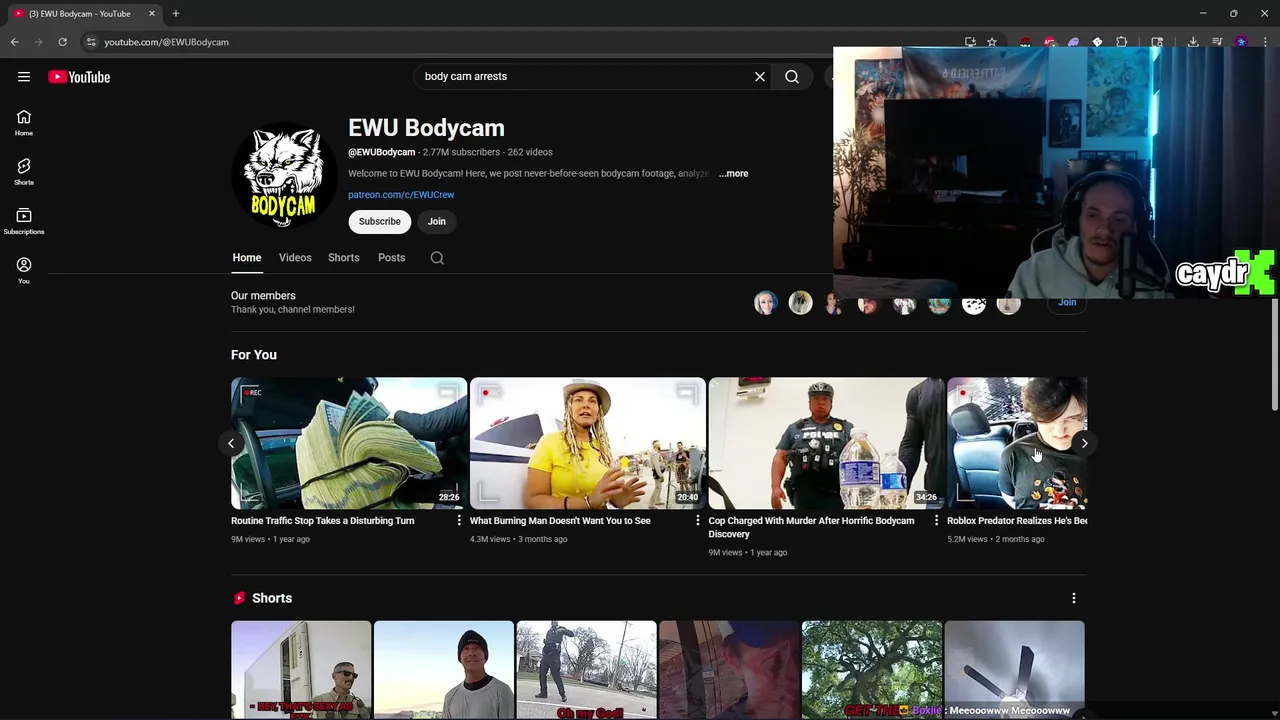Click the magnifier search button

pyautogui.click(x=792, y=76)
